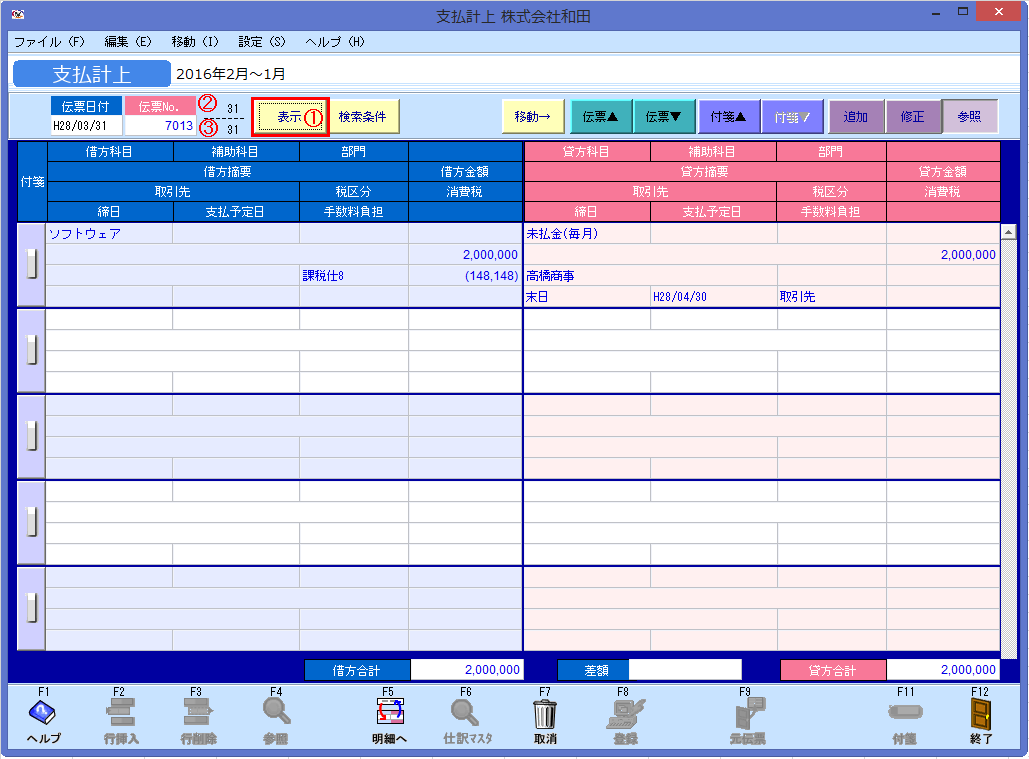Click the 追加 add toolbar button
This screenshot has width=1029, height=759.
tap(856, 116)
